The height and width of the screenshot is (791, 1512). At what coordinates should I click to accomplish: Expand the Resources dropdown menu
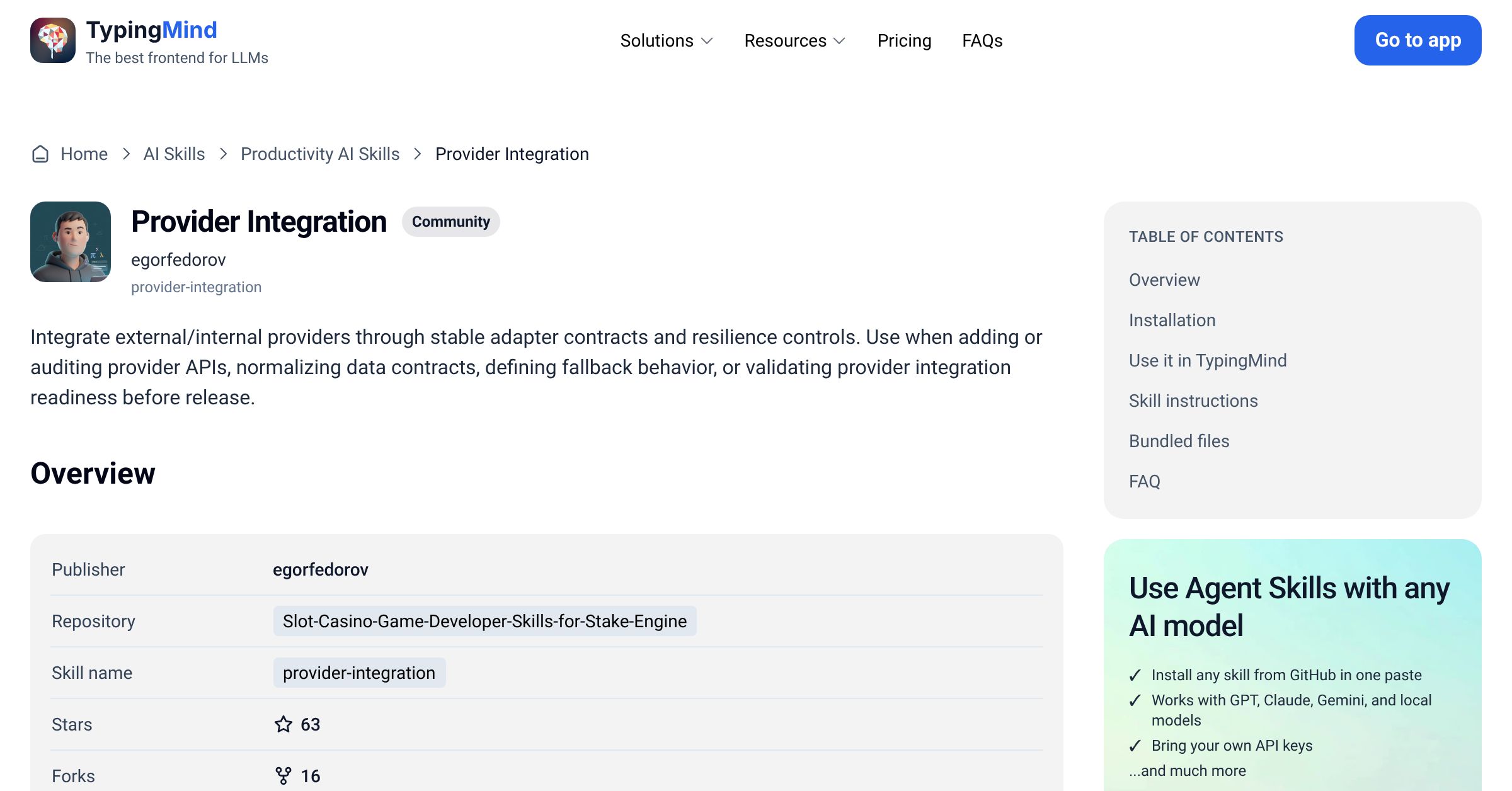tap(795, 40)
